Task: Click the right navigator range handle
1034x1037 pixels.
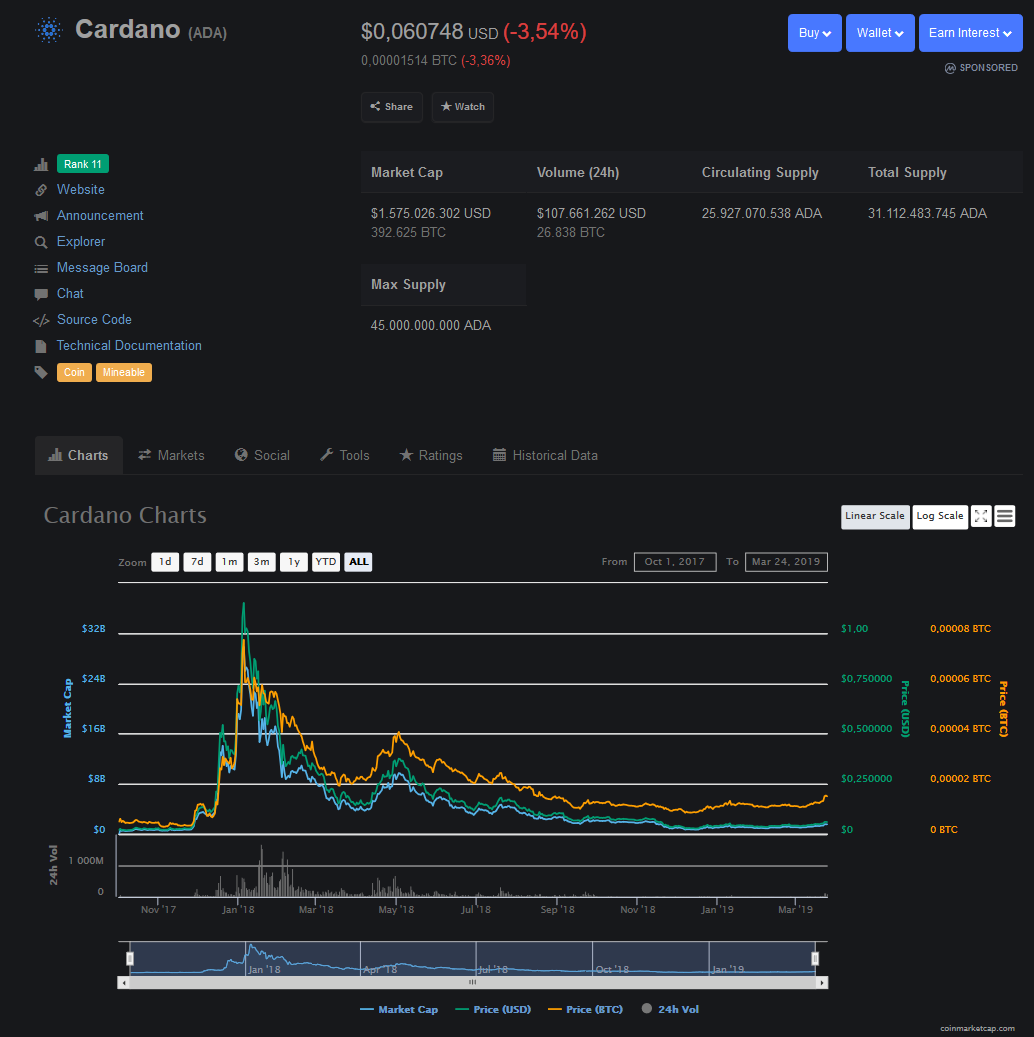Action: 815,959
